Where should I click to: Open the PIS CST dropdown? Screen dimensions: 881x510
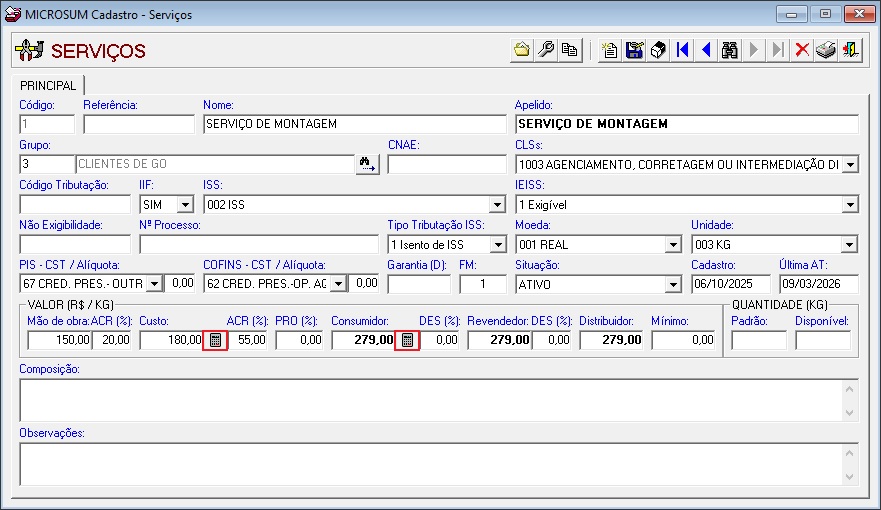[154, 284]
